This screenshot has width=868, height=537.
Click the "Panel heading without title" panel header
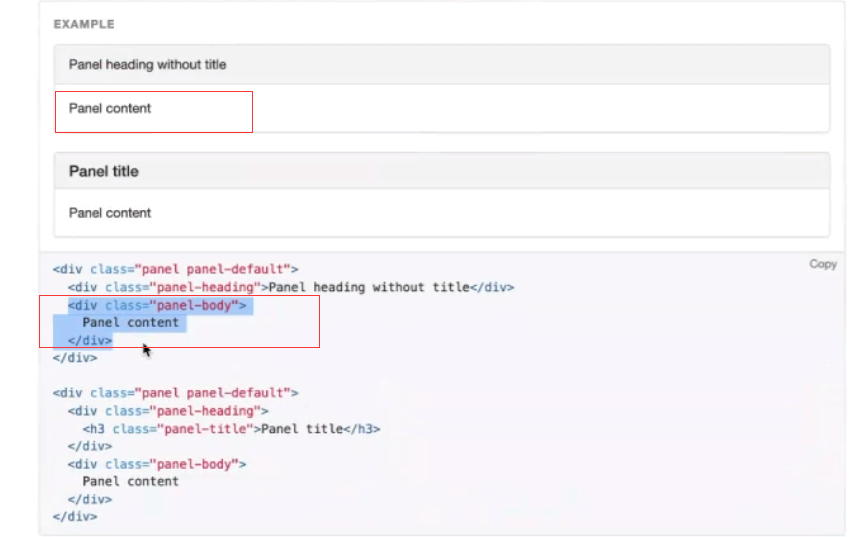[441, 65]
